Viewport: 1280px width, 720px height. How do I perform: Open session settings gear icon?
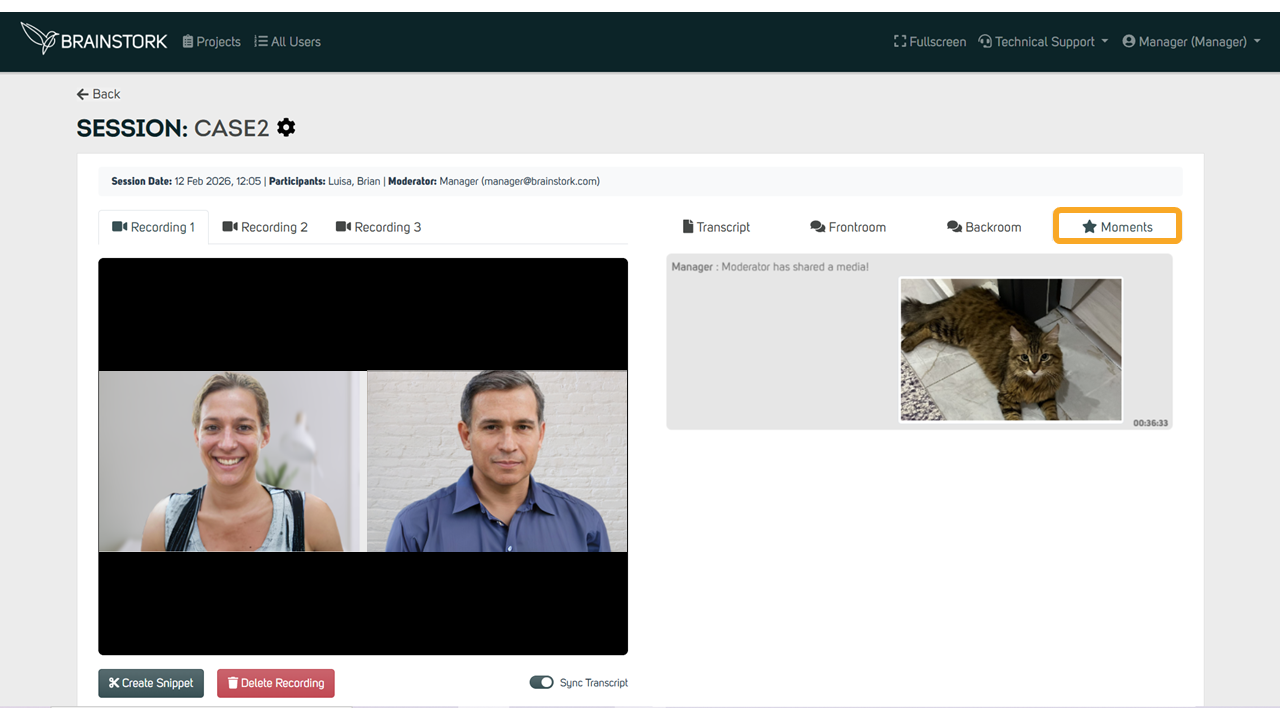pos(286,128)
